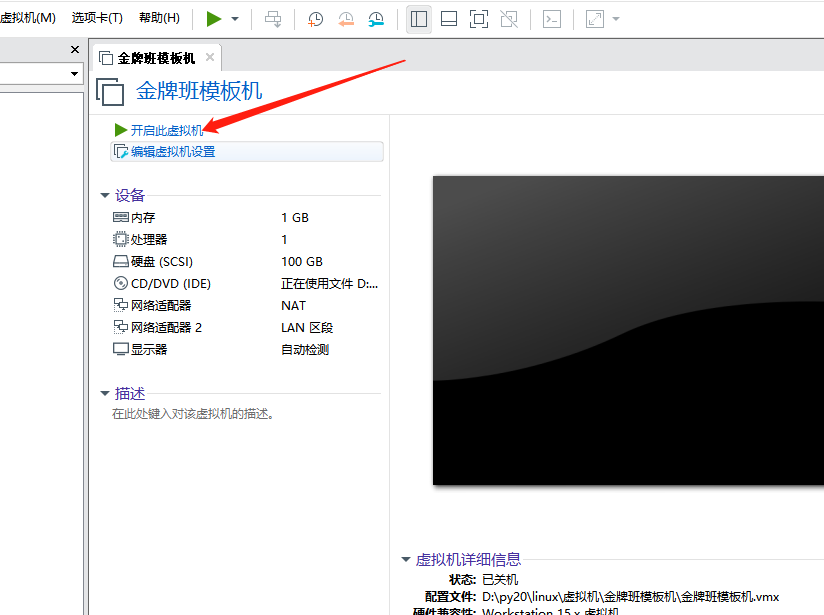Open the console view terminal icon
824x615 pixels.
click(552, 19)
